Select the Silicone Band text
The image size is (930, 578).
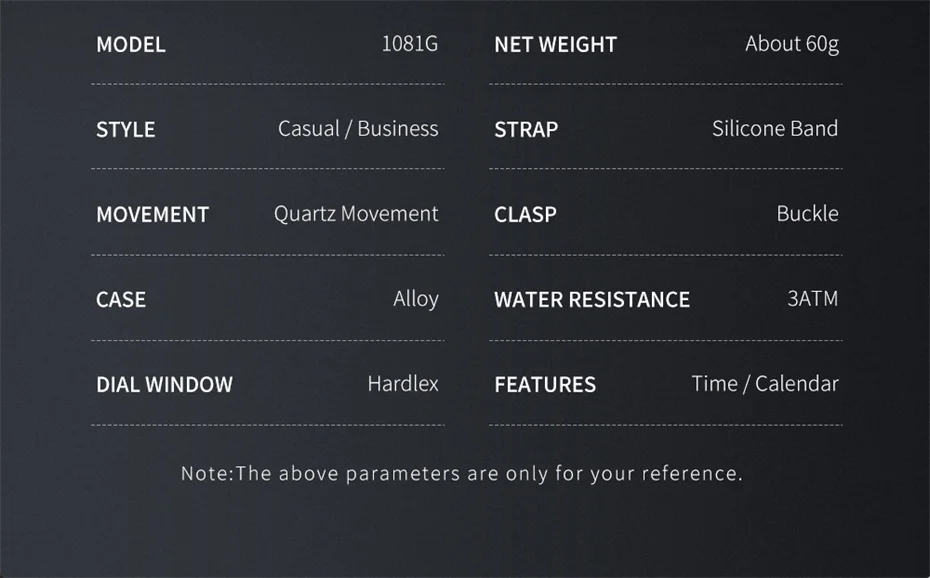[x=775, y=129]
